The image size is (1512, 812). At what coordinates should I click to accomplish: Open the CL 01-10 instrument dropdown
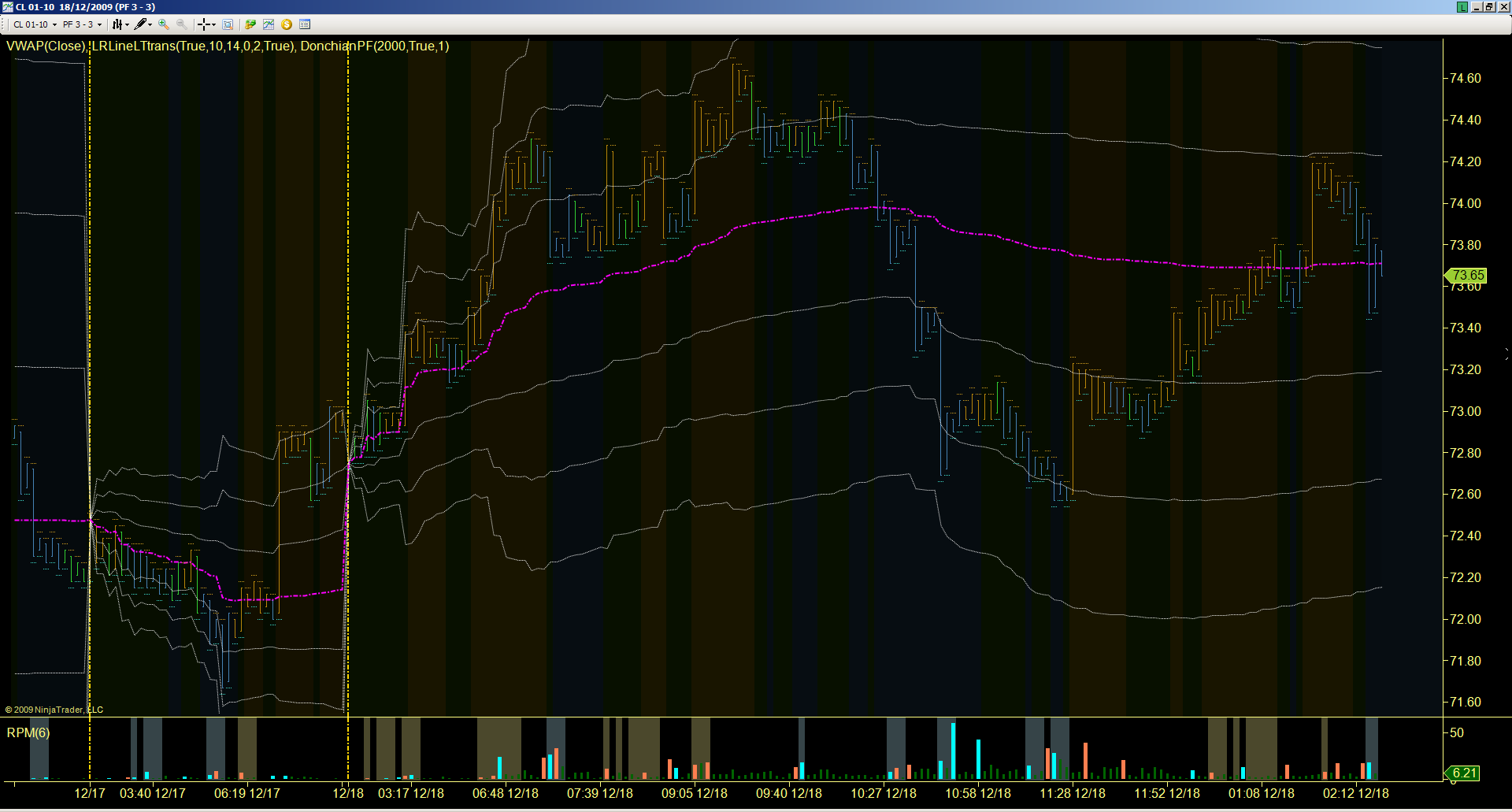click(35, 24)
